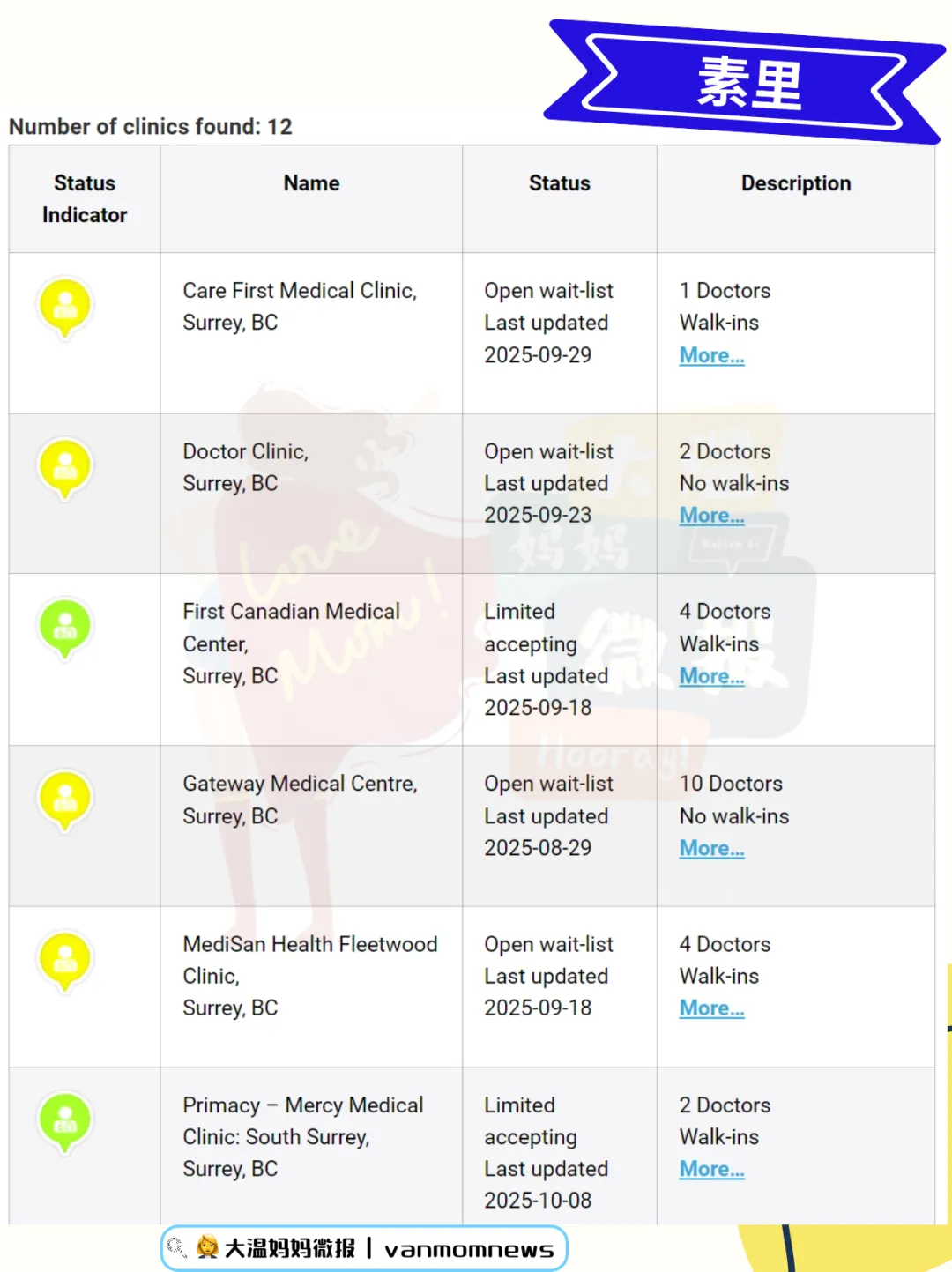952x1272 pixels.
Task: Select the Gateway Medical Centre name cell
Action: pyautogui.click(x=300, y=800)
